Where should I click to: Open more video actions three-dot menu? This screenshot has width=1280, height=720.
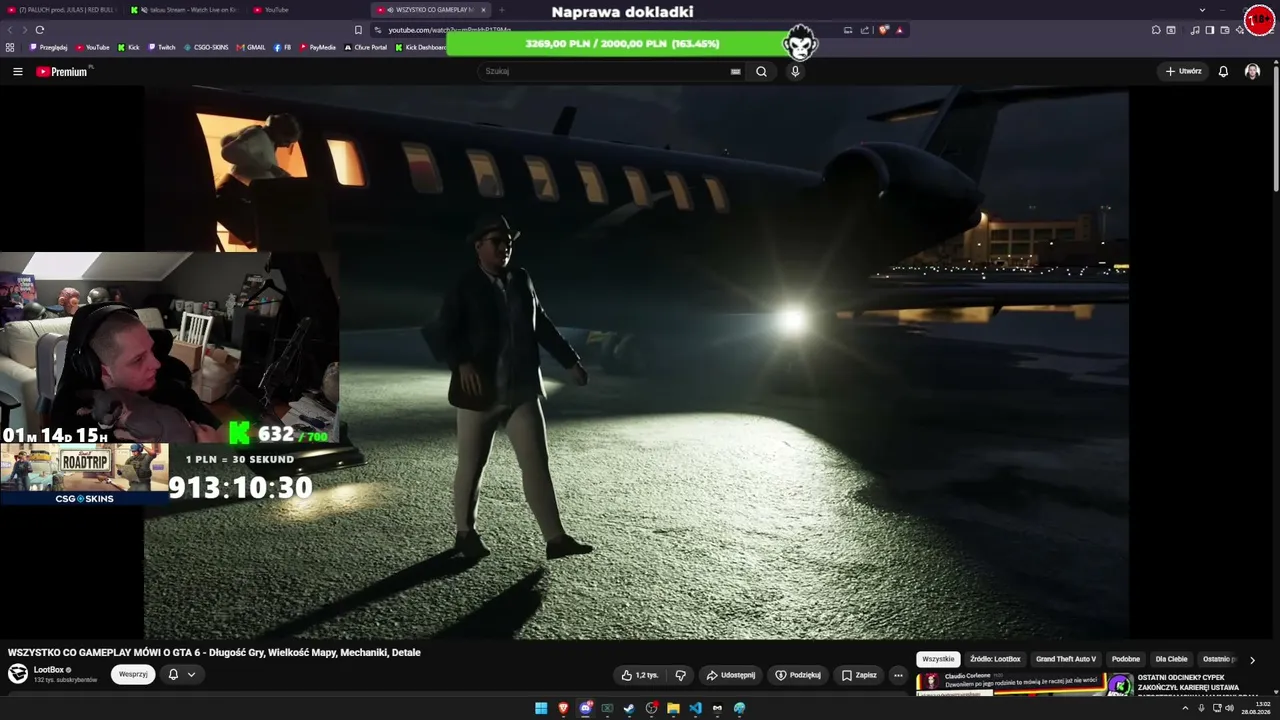click(x=897, y=675)
